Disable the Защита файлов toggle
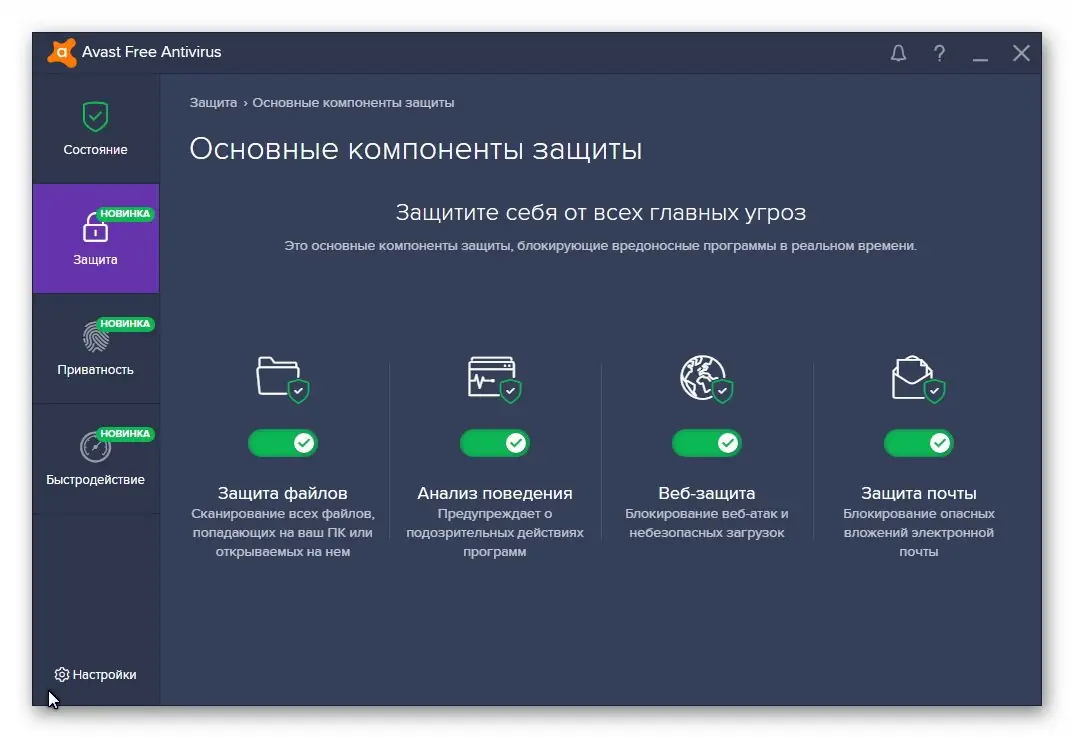The width and height of the screenshot is (1074, 738). click(x=283, y=443)
